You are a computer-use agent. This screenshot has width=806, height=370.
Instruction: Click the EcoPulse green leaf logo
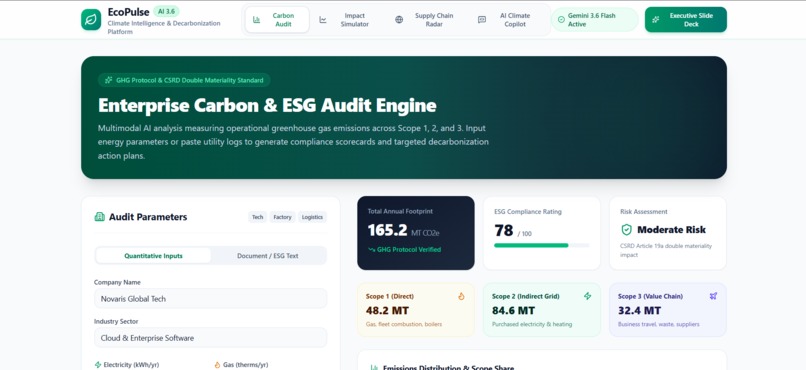(91, 20)
